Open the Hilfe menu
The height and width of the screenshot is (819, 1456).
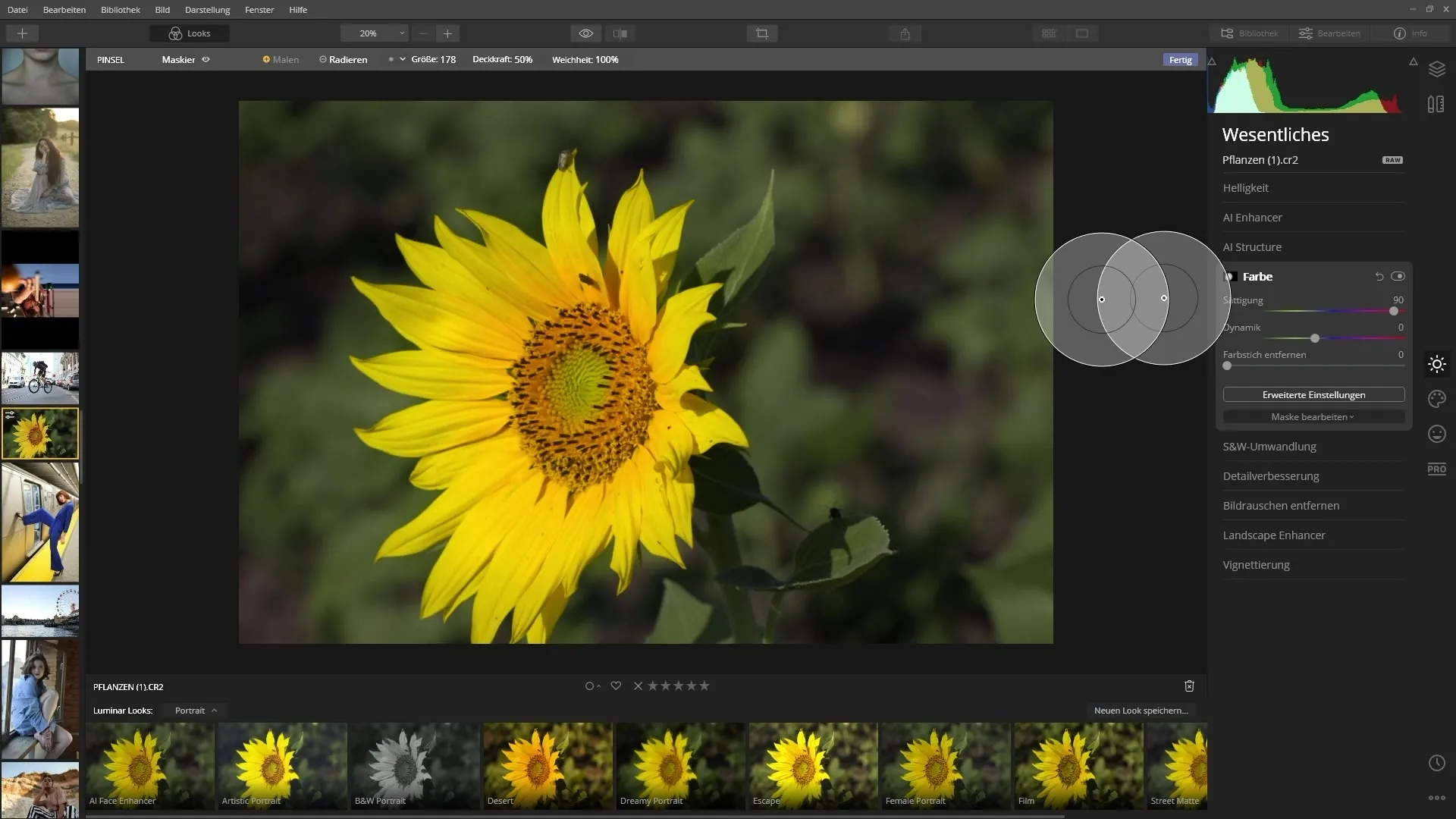click(x=298, y=10)
